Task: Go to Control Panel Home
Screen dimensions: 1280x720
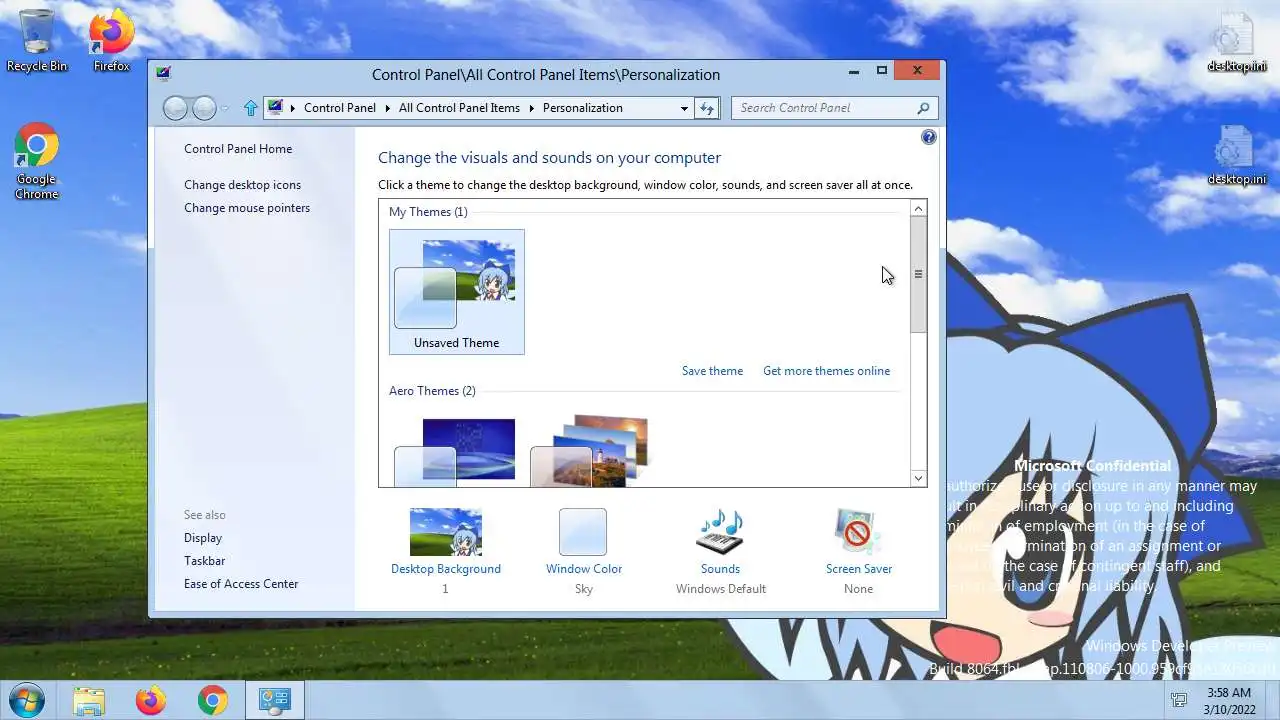Action: (238, 149)
